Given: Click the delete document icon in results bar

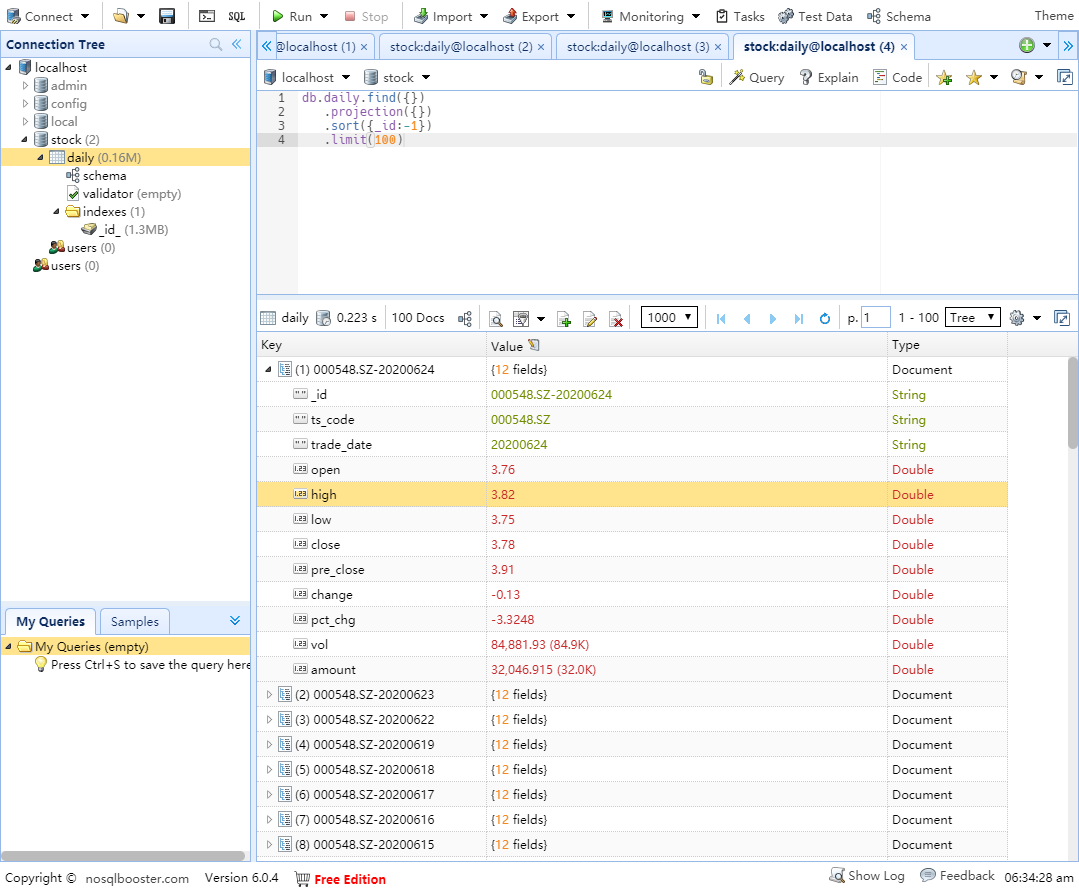Looking at the screenshot, I should [x=616, y=318].
